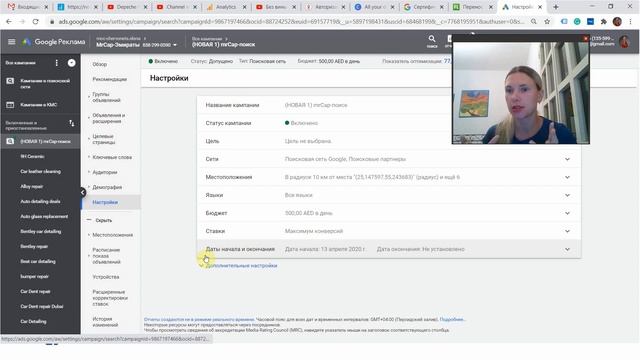Open a new browser tab with plus icon

tap(556, 7)
